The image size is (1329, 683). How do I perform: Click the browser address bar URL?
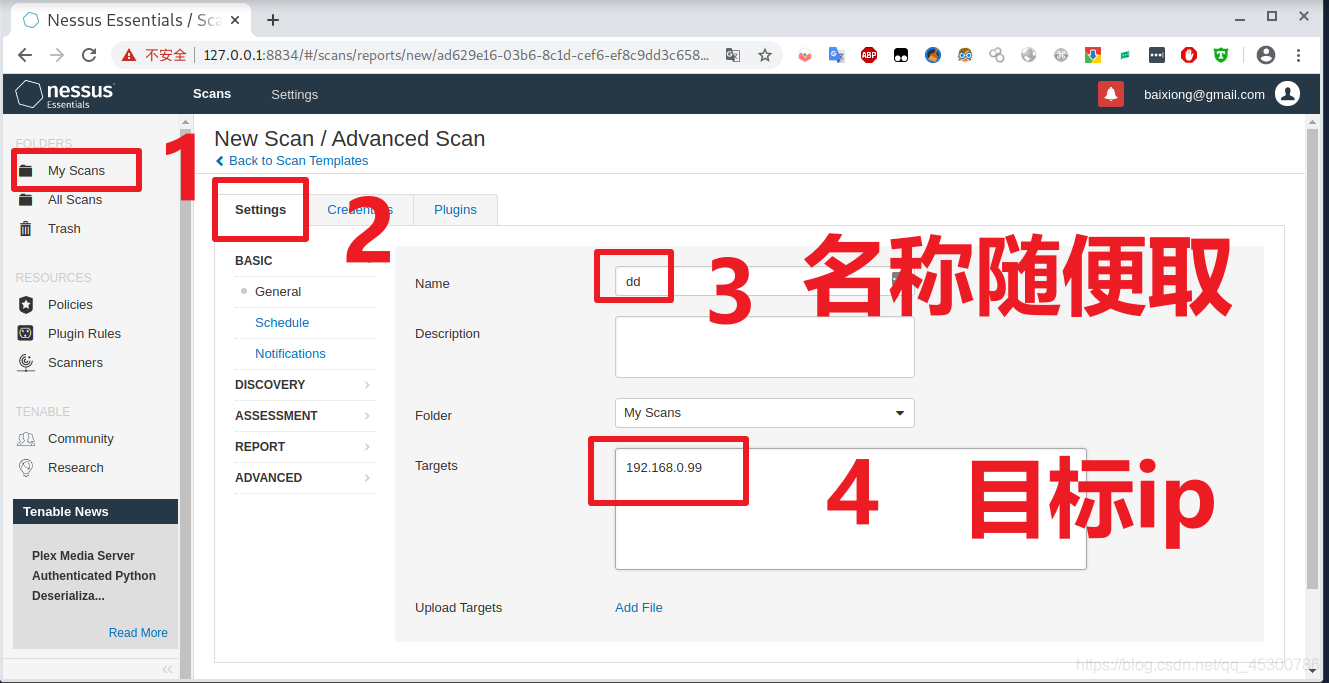pyautogui.click(x=455, y=55)
